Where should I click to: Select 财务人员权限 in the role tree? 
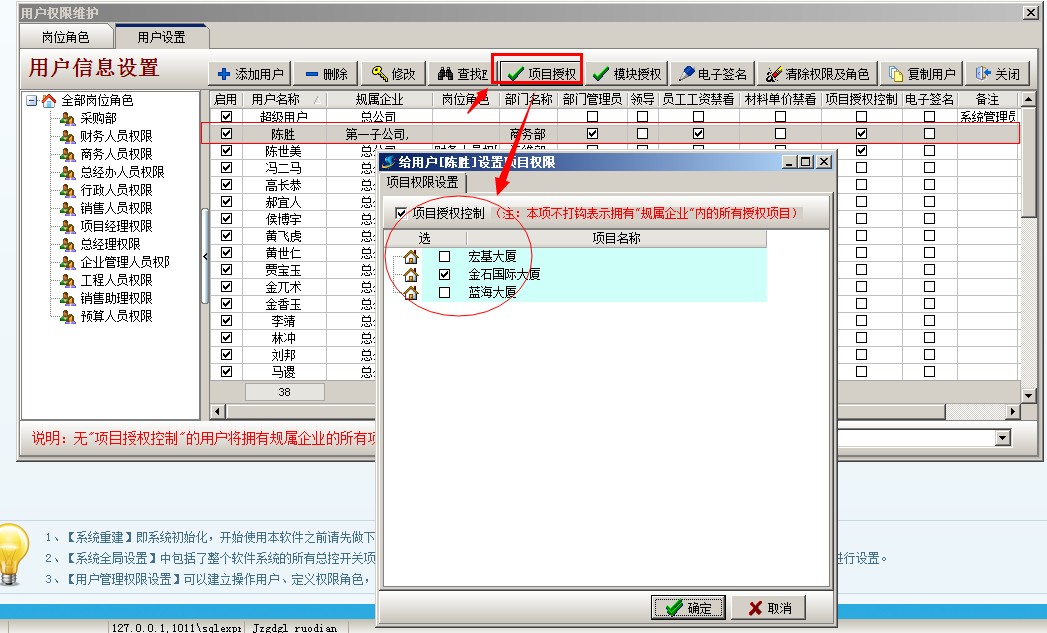click(116, 136)
